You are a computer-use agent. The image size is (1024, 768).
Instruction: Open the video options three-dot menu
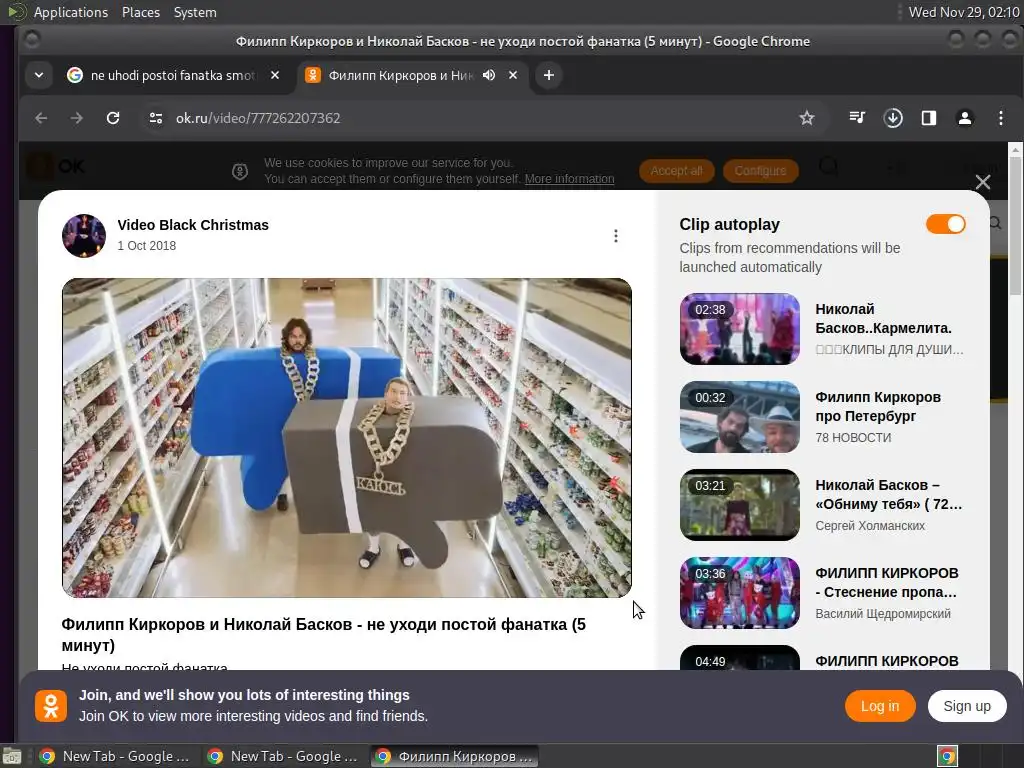(x=615, y=236)
